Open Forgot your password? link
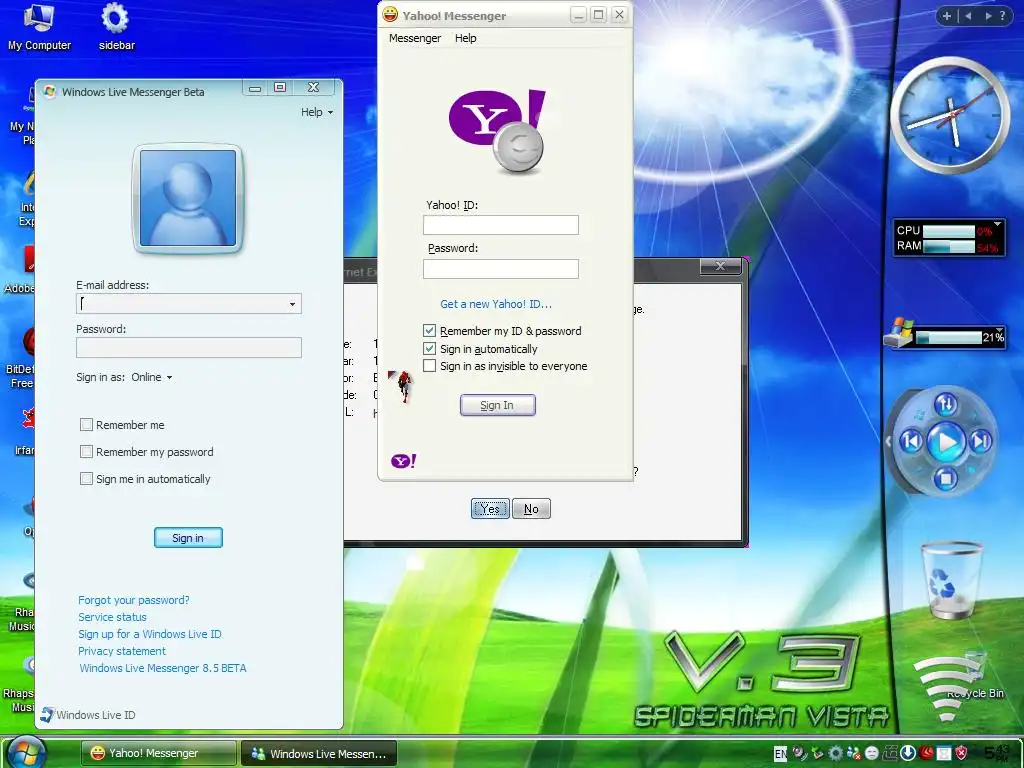The height and width of the screenshot is (768, 1024). click(133, 600)
